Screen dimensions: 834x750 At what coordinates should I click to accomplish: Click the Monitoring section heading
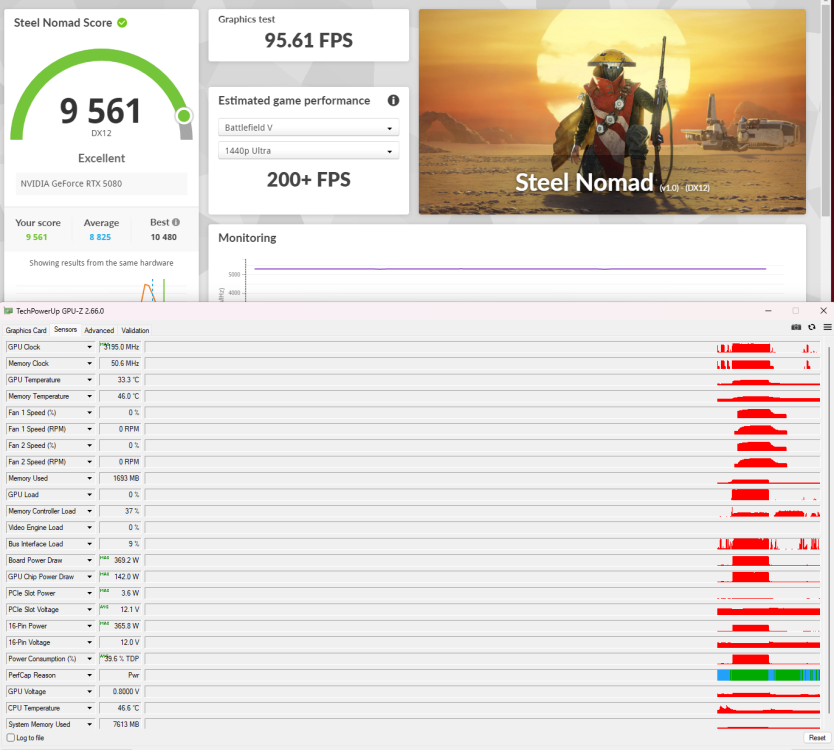coord(247,238)
